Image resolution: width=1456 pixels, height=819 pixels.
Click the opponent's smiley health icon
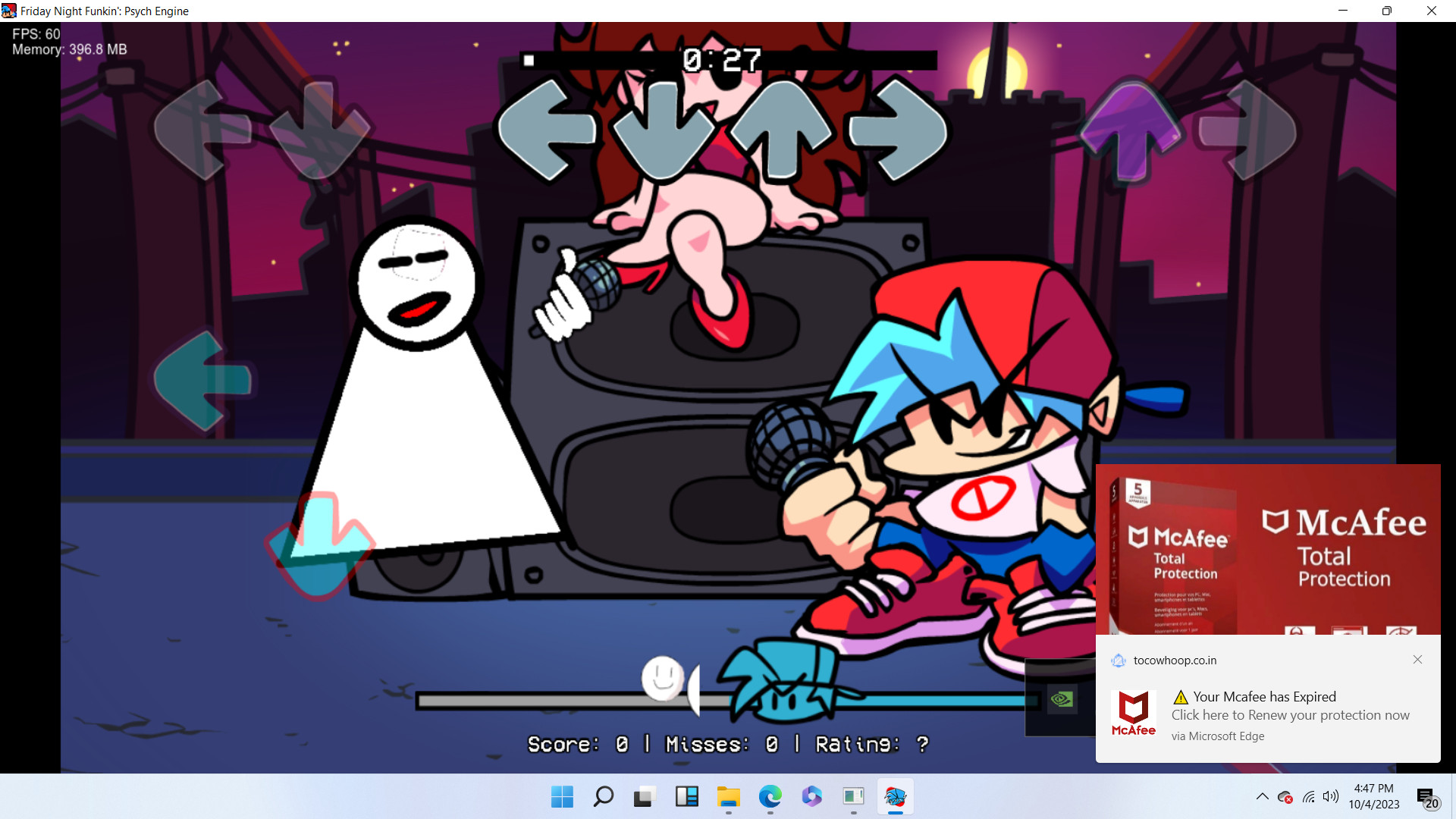pyautogui.click(x=663, y=678)
